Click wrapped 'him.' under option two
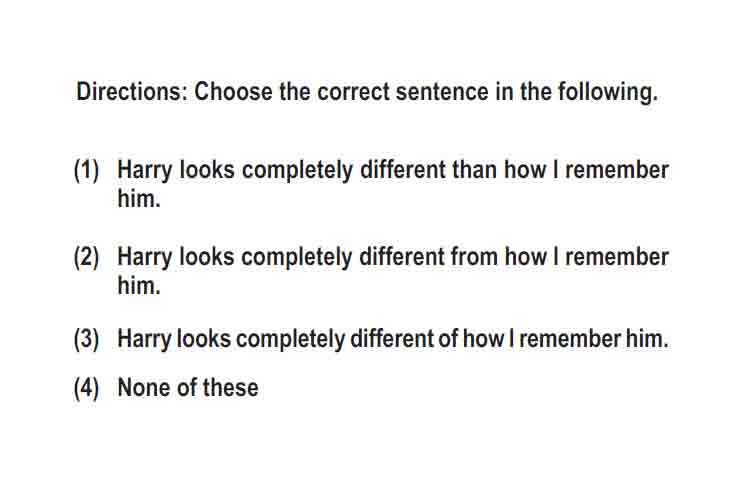Image resolution: width=750 pixels, height=500 pixels. click(139, 286)
